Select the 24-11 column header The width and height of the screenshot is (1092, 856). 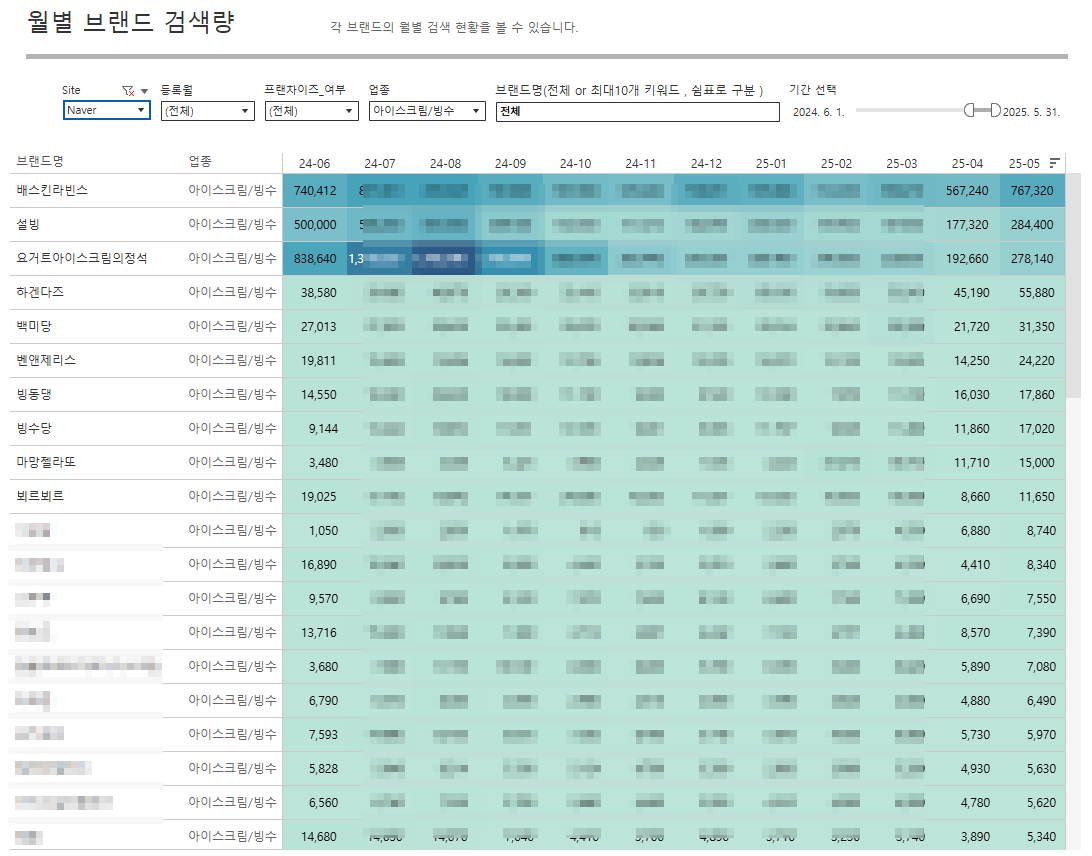641,164
